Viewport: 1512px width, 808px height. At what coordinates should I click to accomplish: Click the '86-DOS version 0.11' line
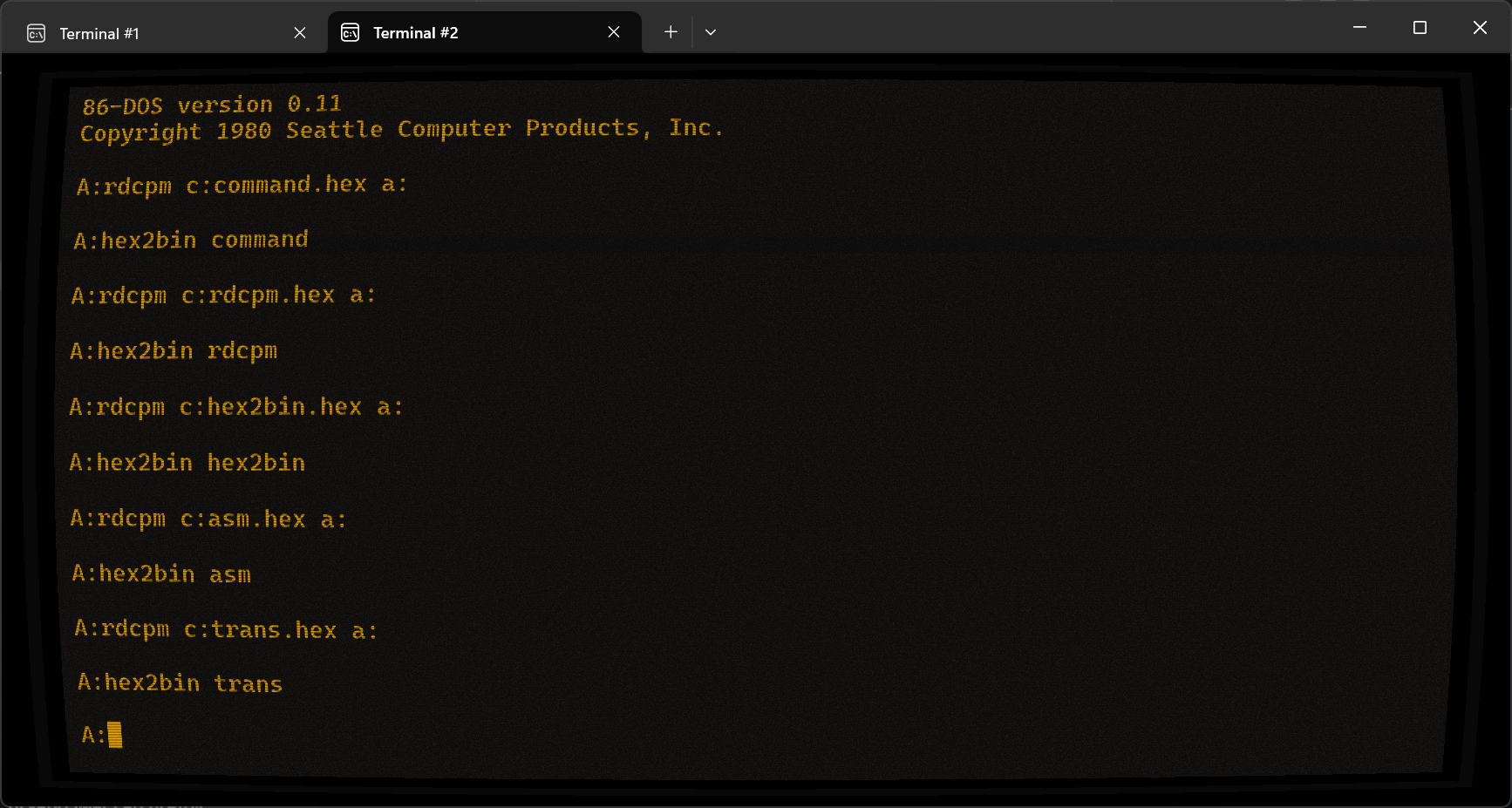211,105
